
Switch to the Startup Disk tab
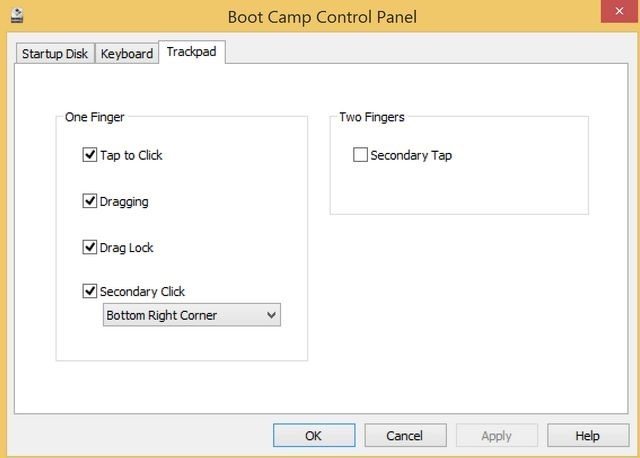click(55, 53)
